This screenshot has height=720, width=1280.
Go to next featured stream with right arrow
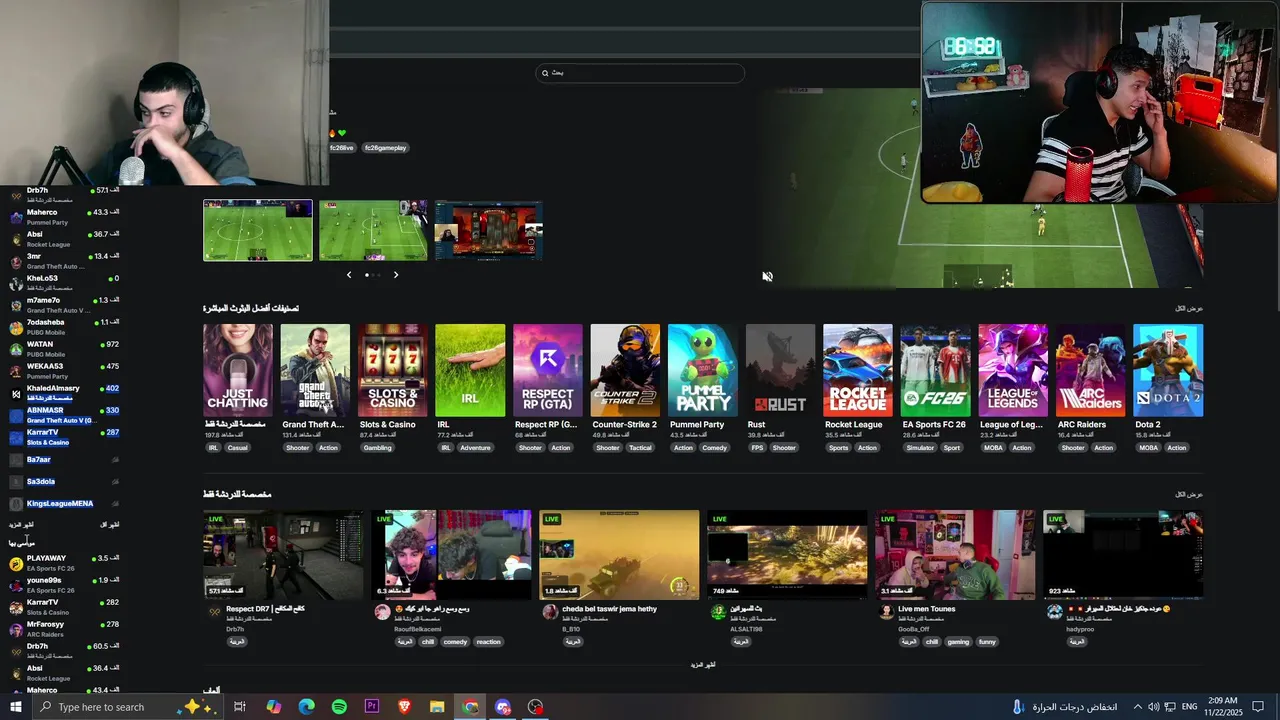point(396,275)
